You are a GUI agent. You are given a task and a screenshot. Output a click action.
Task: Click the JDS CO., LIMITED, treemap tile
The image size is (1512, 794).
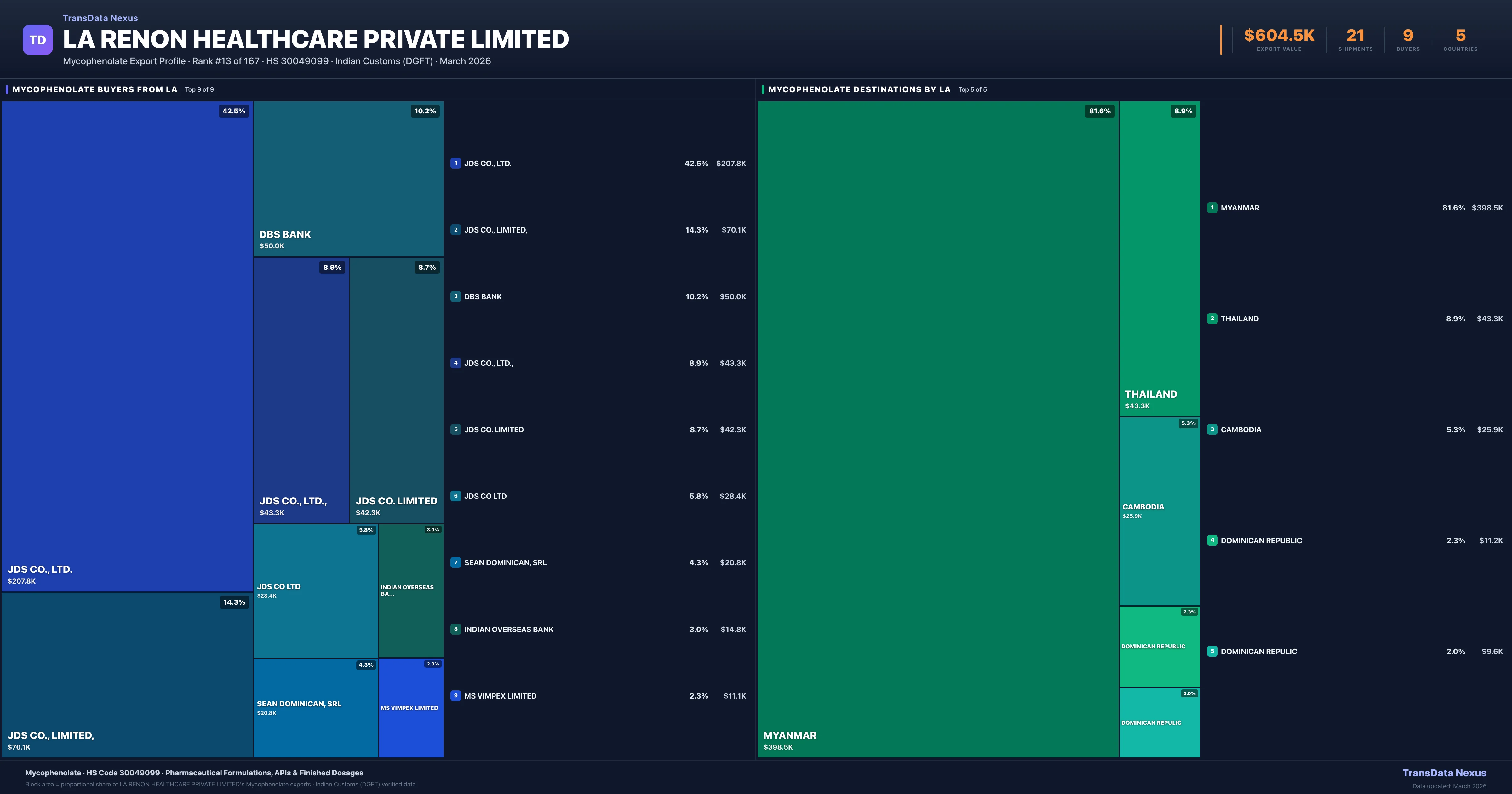pos(127,674)
